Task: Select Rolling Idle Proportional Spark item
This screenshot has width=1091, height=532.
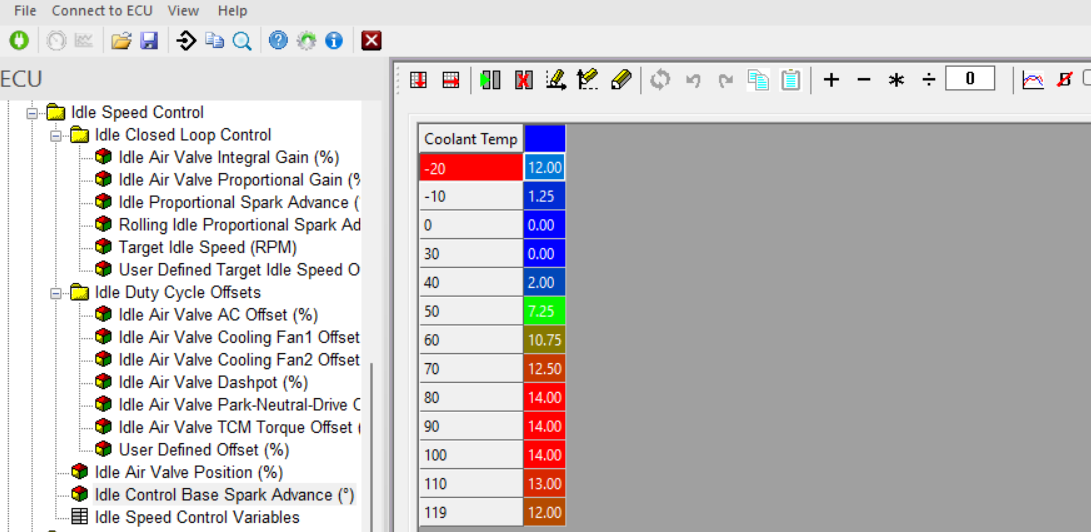Action: [239, 225]
